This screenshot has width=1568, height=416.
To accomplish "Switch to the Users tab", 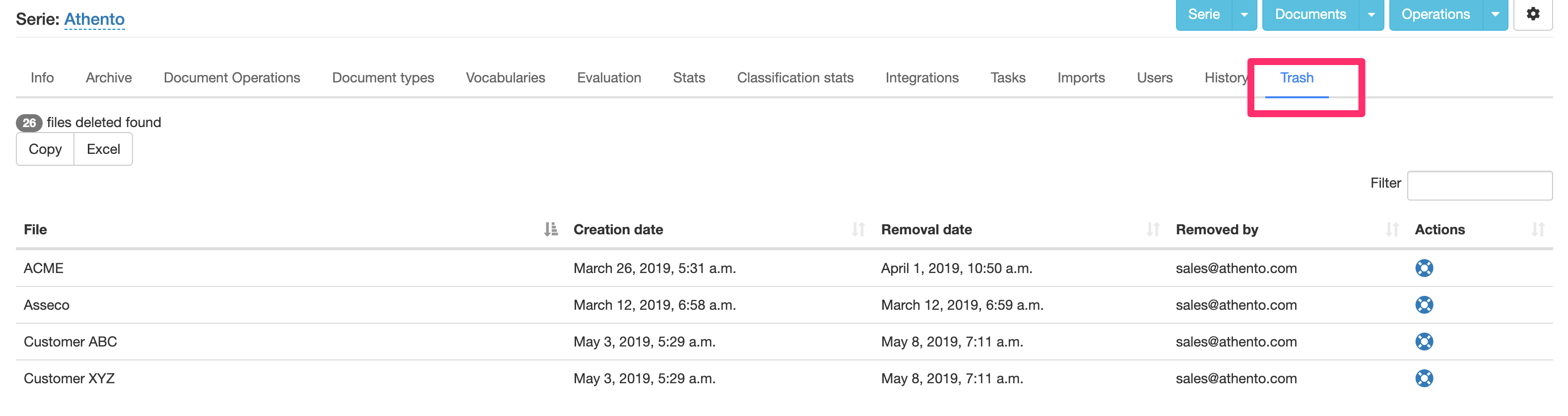I will (1155, 77).
